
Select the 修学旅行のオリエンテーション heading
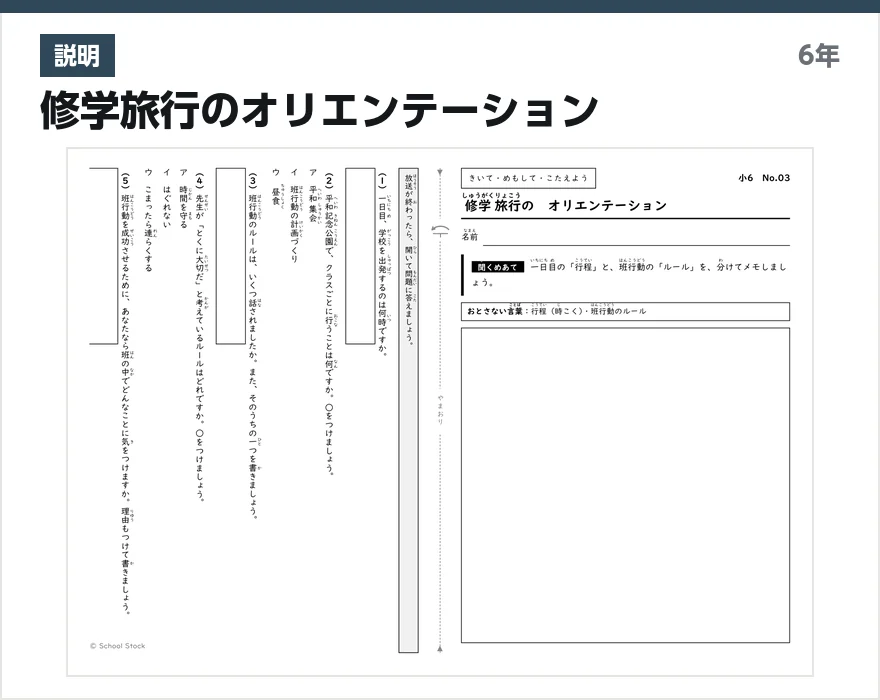coord(319,111)
